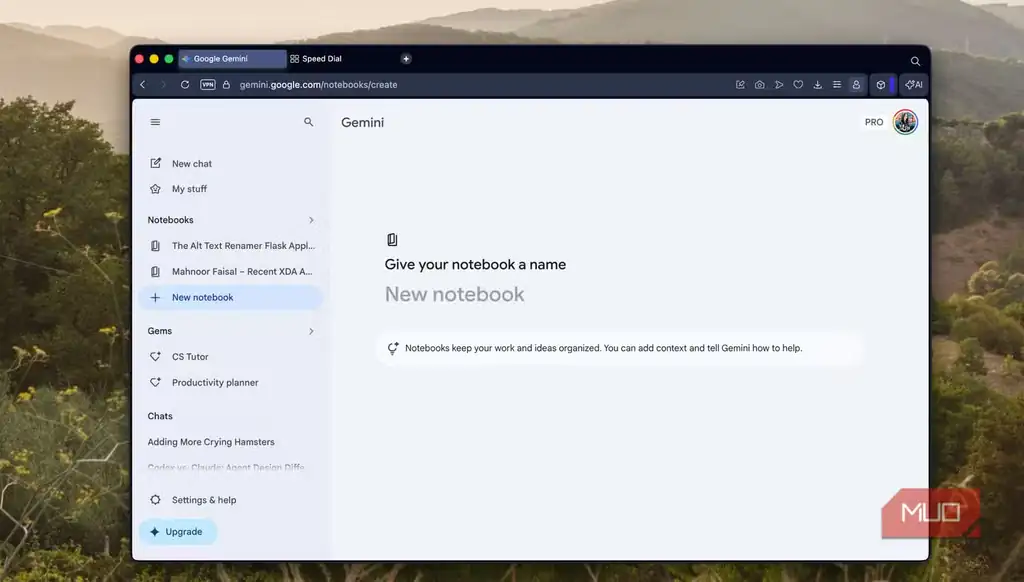Image resolution: width=1024 pixels, height=582 pixels.
Task: Click the share/edit page icon in toolbar
Action: point(740,84)
